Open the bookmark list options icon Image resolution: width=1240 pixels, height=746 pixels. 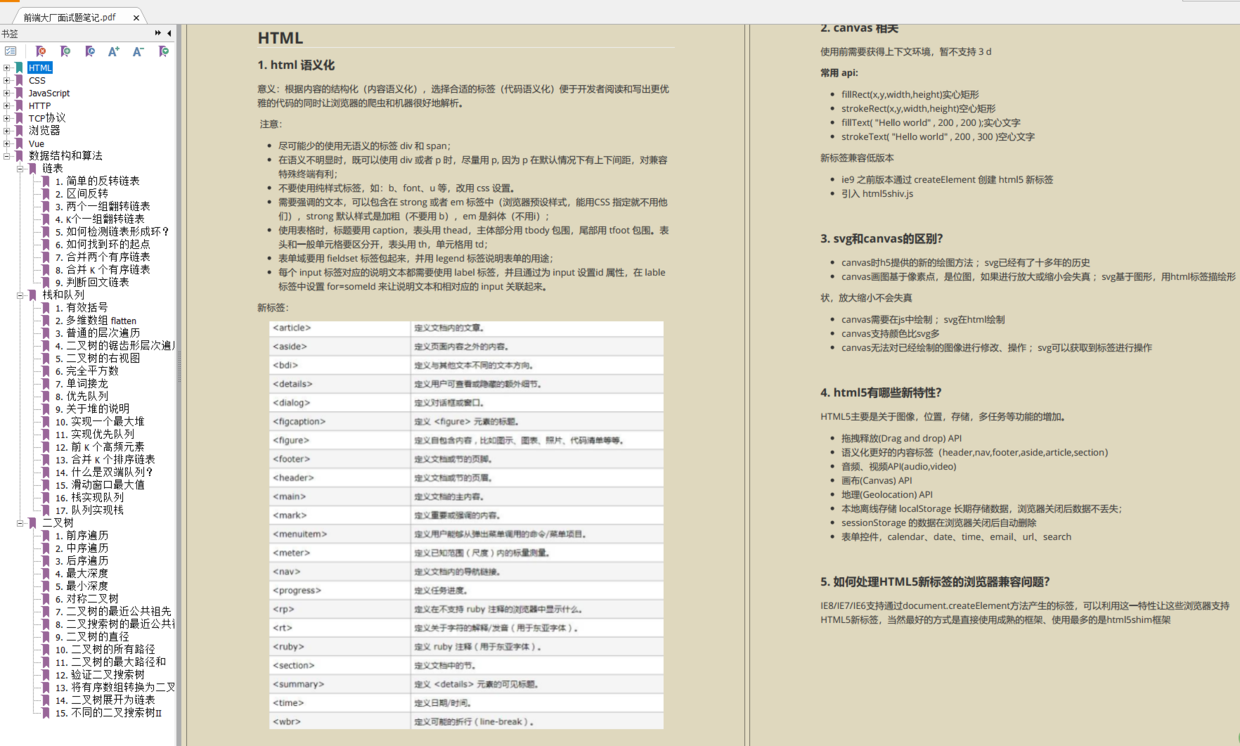(10, 51)
